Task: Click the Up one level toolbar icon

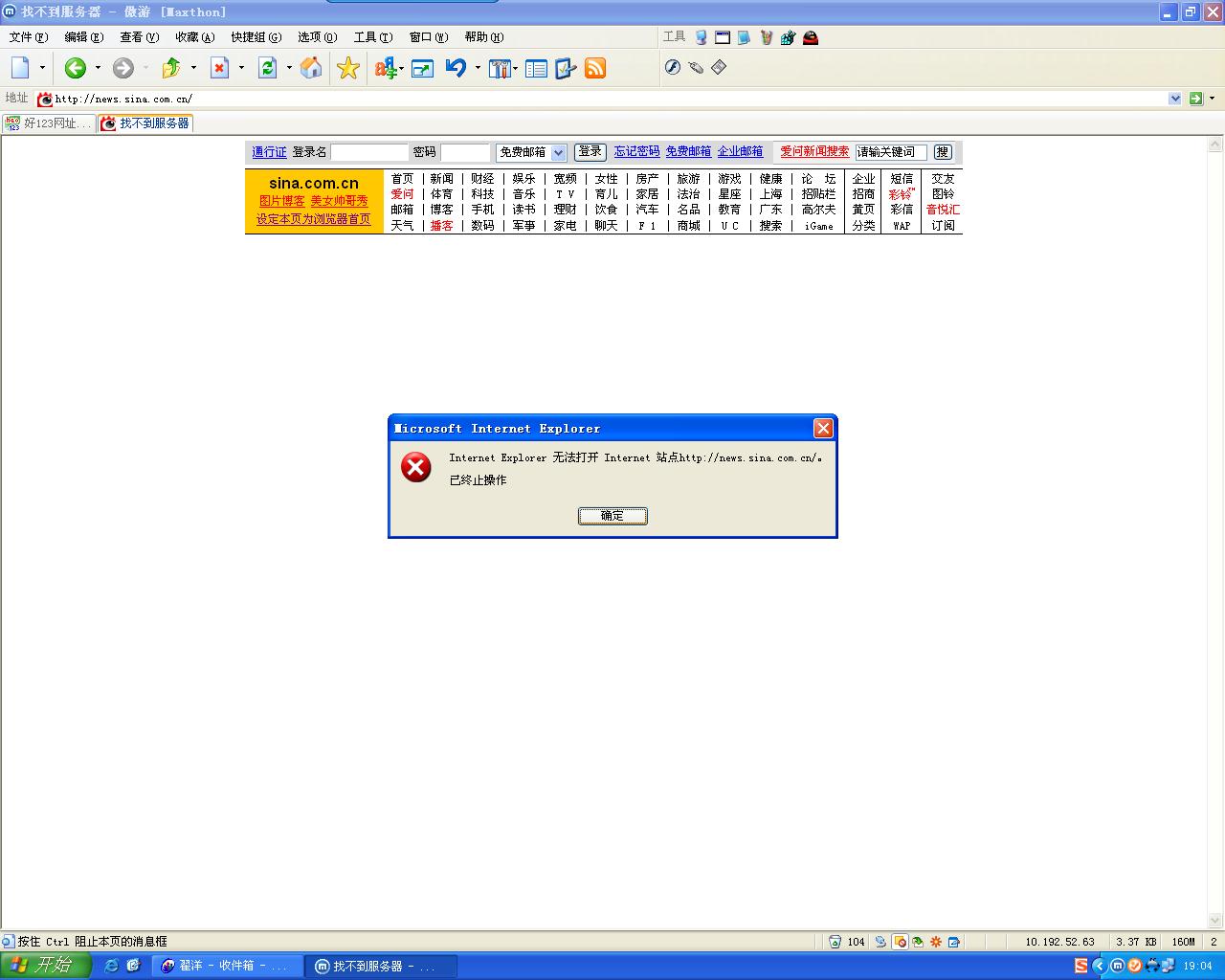Action: tap(171, 68)
